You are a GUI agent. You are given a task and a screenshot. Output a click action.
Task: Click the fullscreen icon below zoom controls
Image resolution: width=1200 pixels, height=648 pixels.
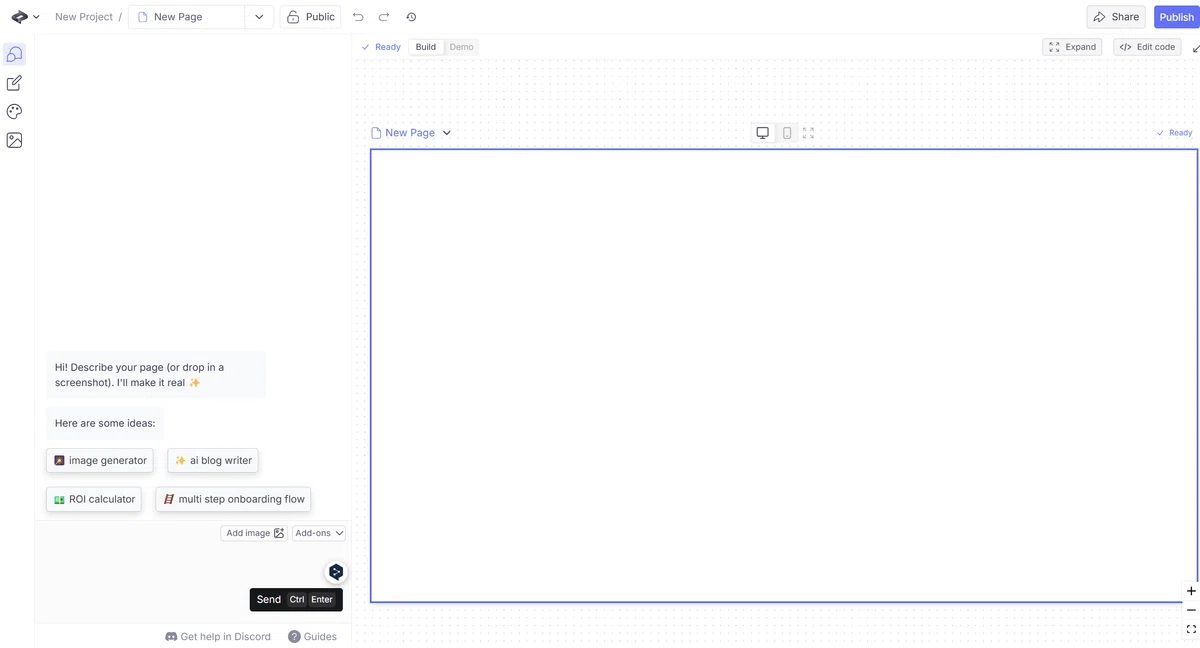pos(1191,629)
